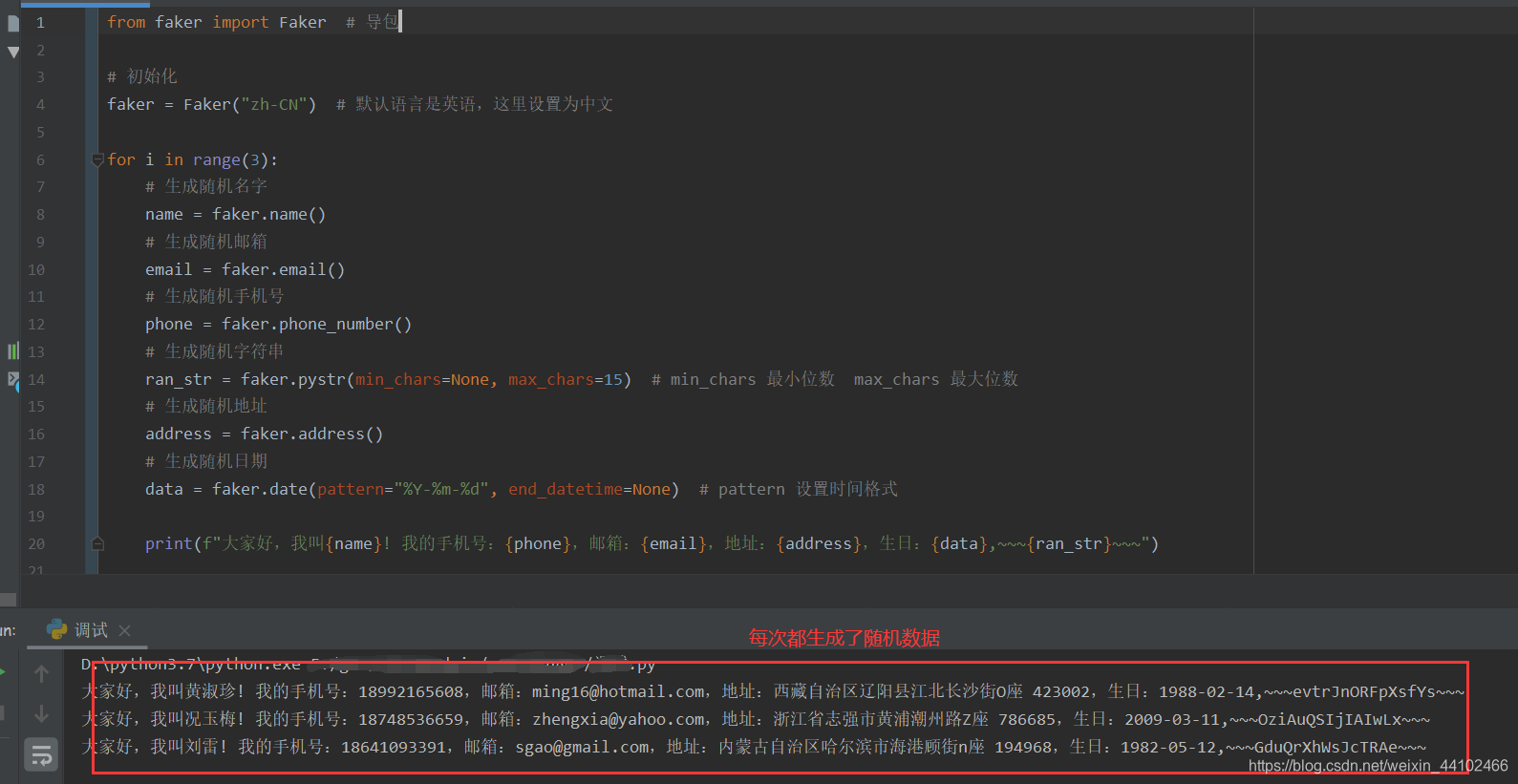Click the 'phone = faker.phone_number()' line
Viewport: 1518px width, 784px height.
pos(278,324)
